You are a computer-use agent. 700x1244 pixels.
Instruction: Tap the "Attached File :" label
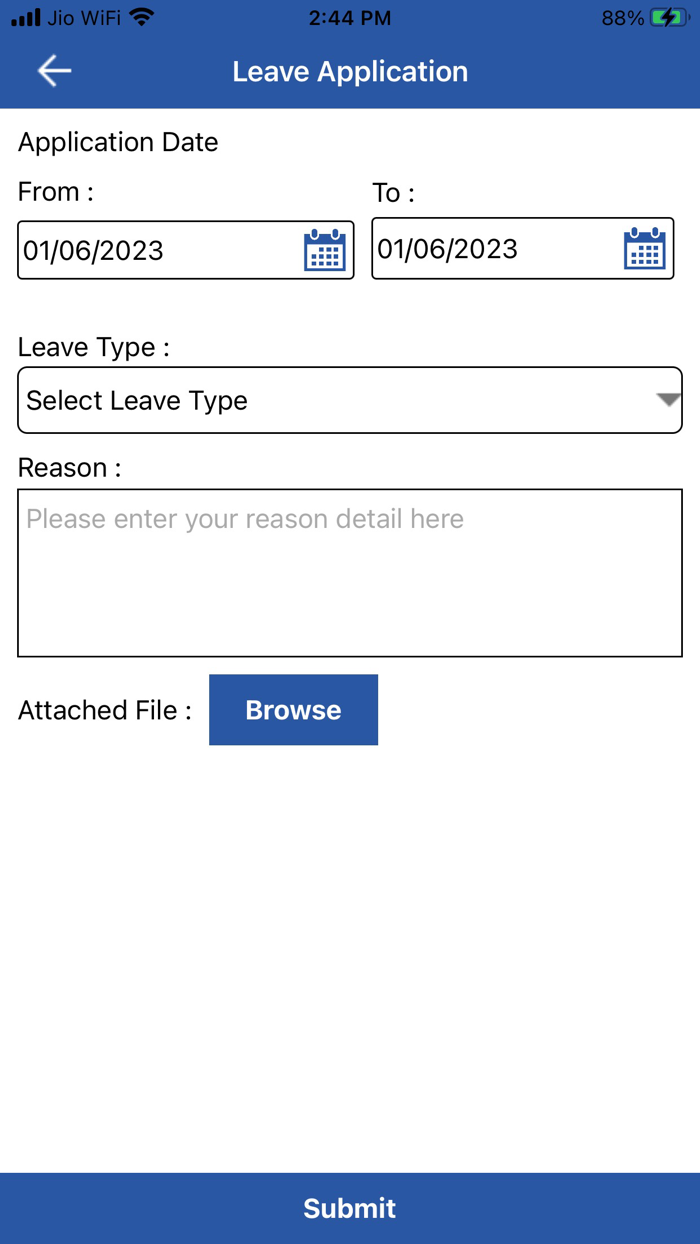pyautogui.click(x=104, y=710)
